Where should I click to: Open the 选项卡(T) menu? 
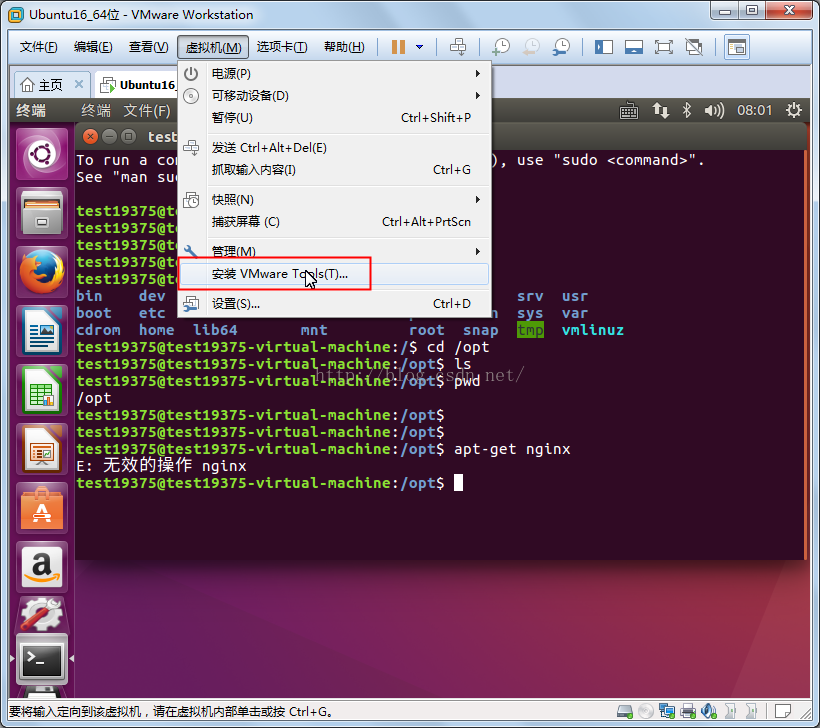click(282, 47)
